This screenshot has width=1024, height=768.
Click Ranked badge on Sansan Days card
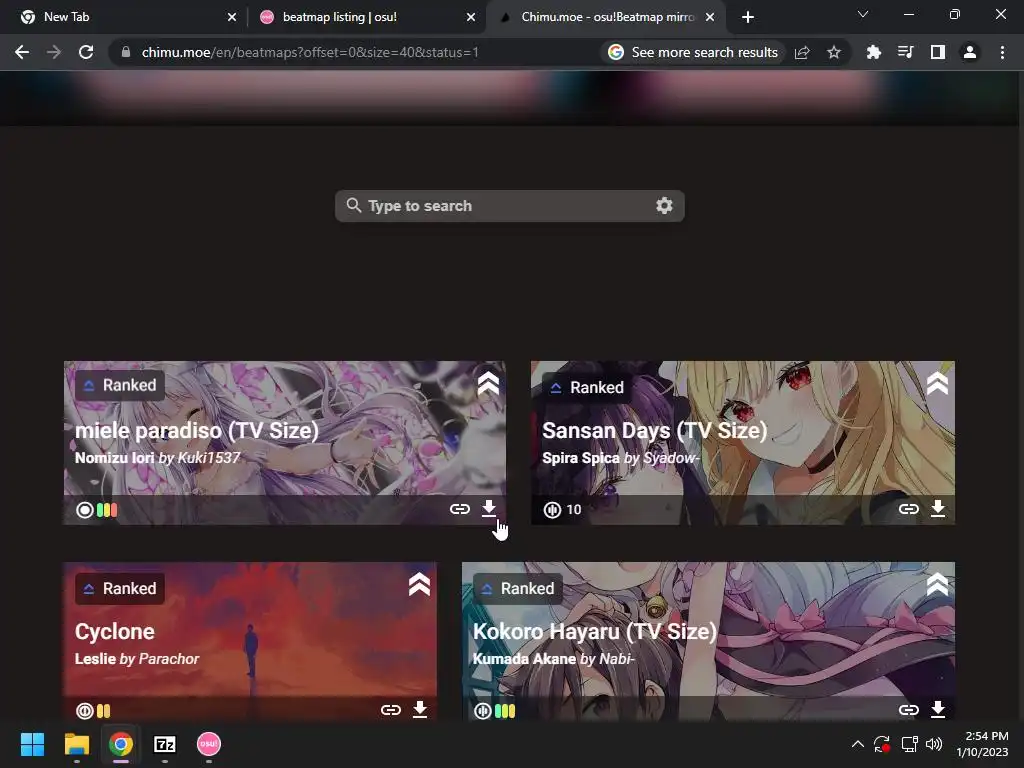point(587,387)
